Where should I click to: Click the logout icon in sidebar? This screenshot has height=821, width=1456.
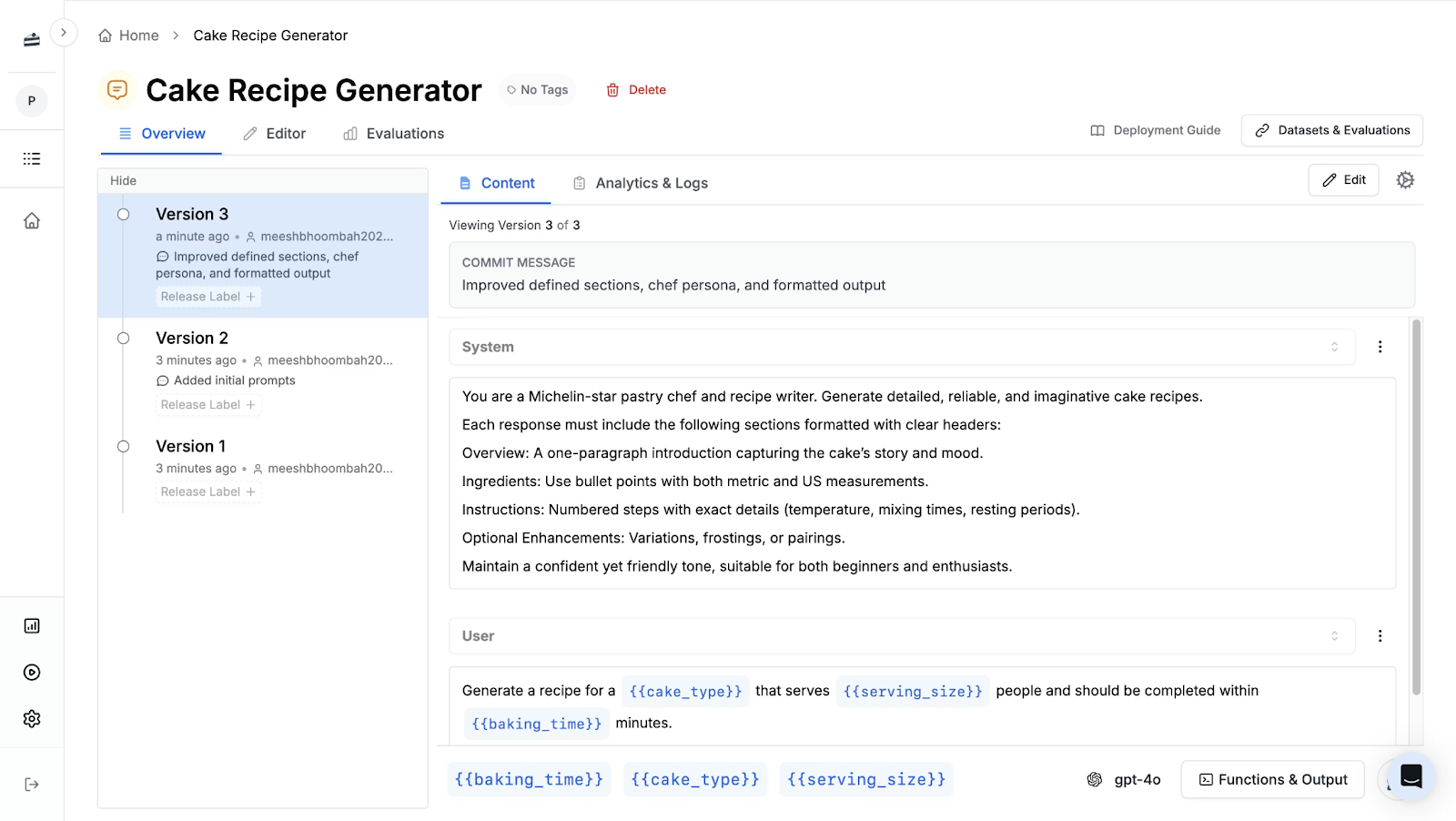(x=32, y=785)
